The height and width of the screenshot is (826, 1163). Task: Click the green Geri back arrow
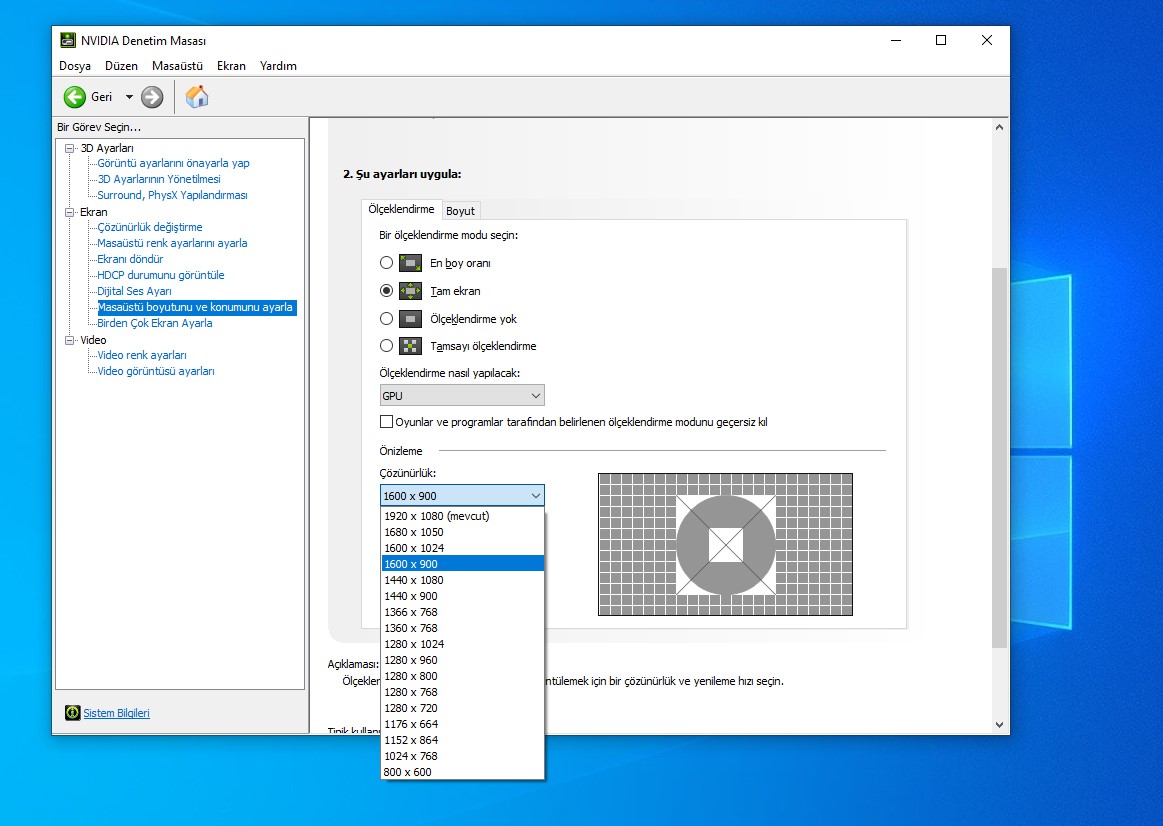pos(75,97)
